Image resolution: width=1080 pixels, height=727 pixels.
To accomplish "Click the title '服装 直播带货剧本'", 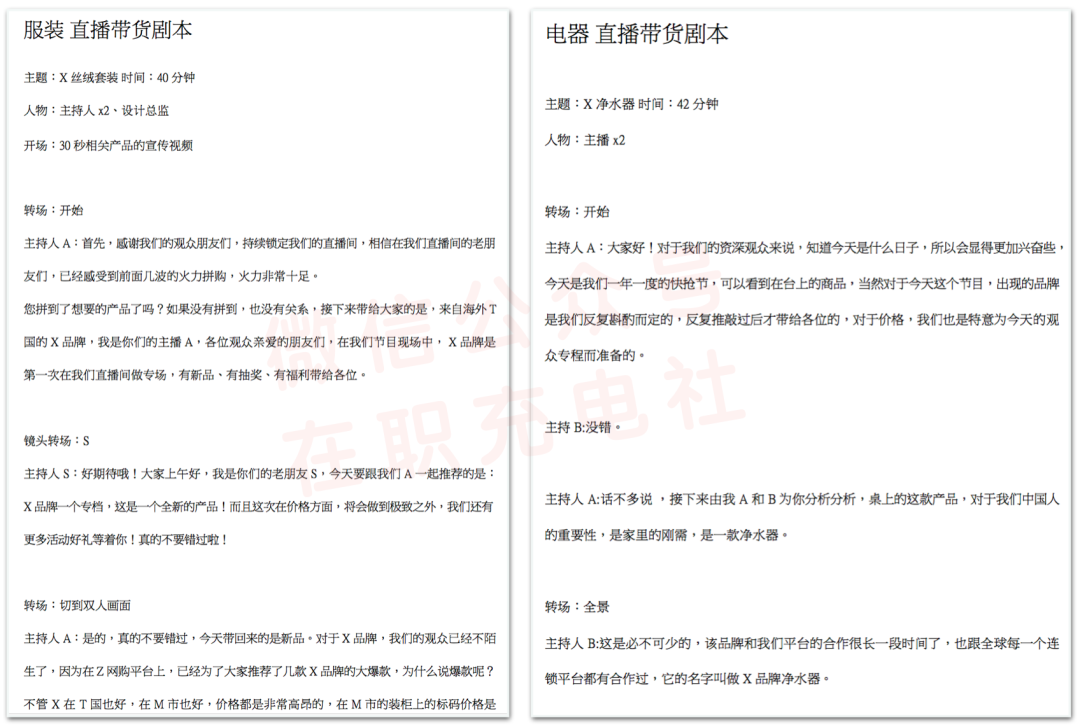I will coord(107,30).
